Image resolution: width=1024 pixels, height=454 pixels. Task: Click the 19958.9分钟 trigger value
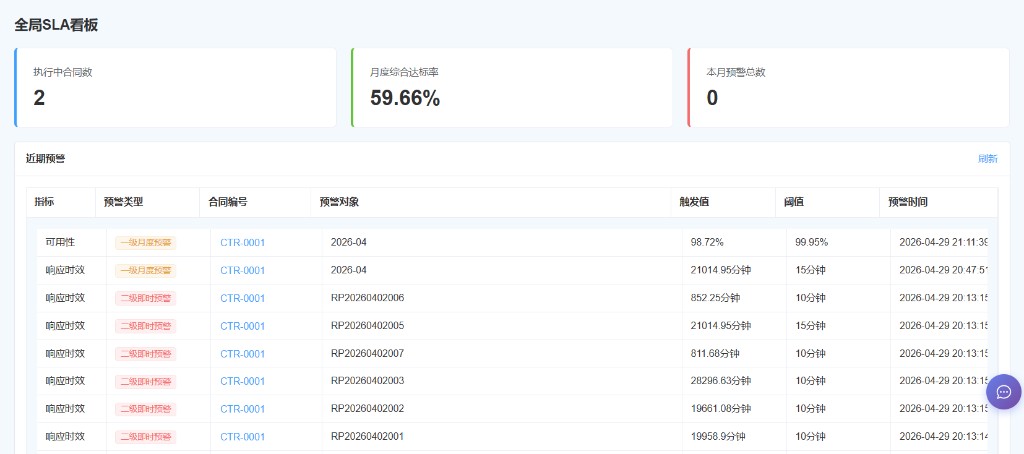[718, 436]
